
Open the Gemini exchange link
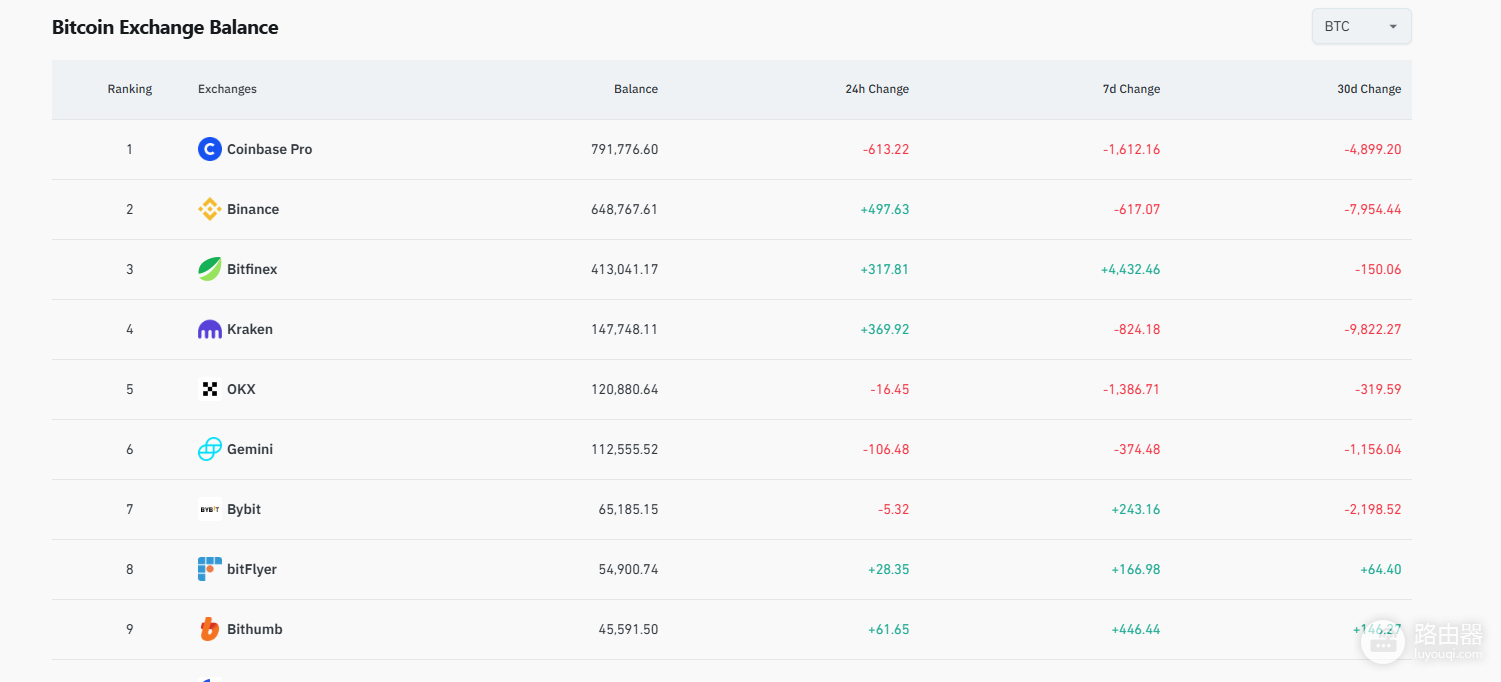(250, 449)
